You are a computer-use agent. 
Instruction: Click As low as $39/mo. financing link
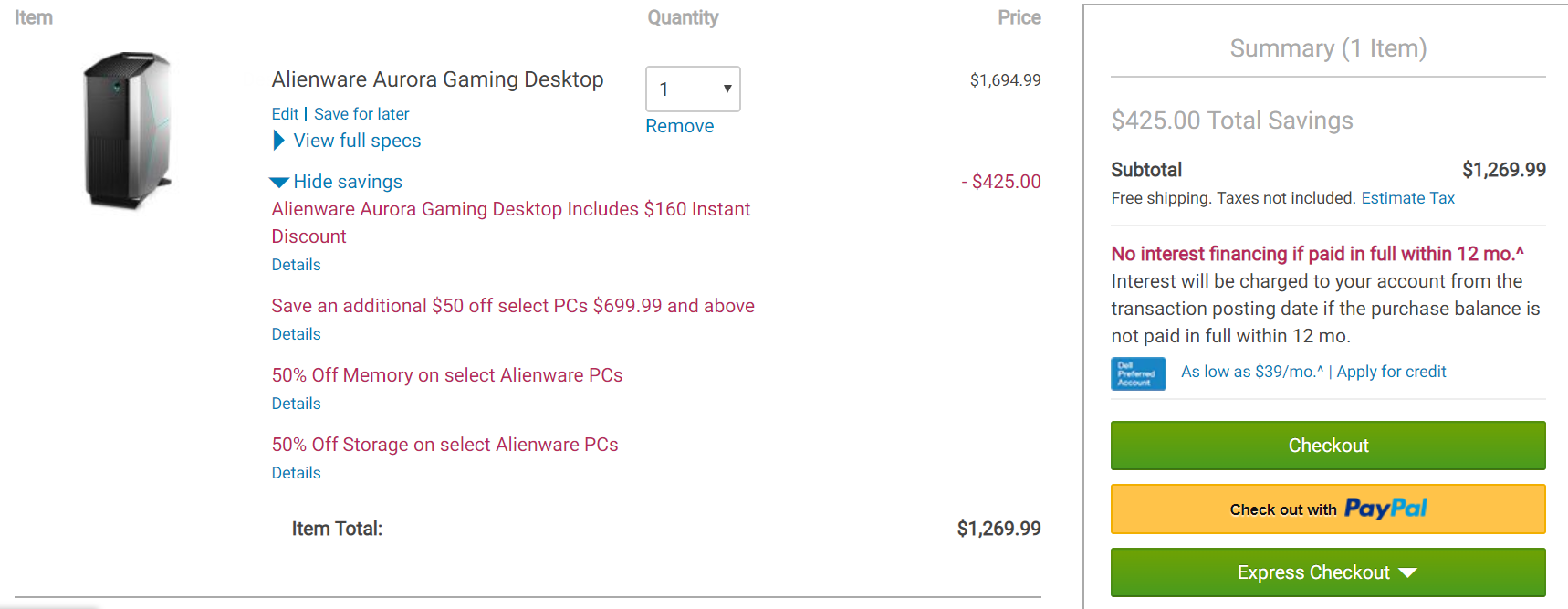point(1251,372)
